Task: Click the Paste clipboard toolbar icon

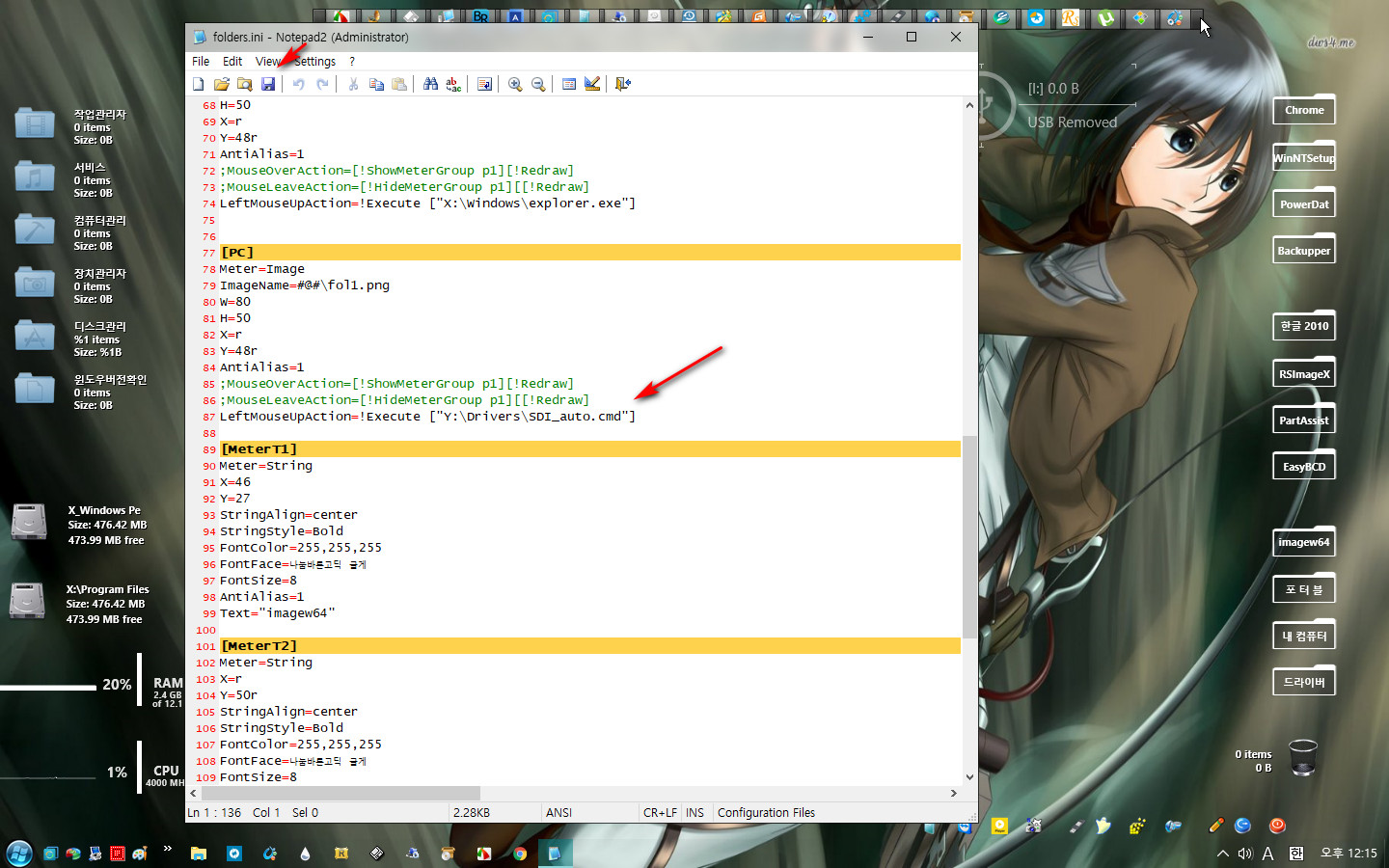Action: tap(399, 84)
